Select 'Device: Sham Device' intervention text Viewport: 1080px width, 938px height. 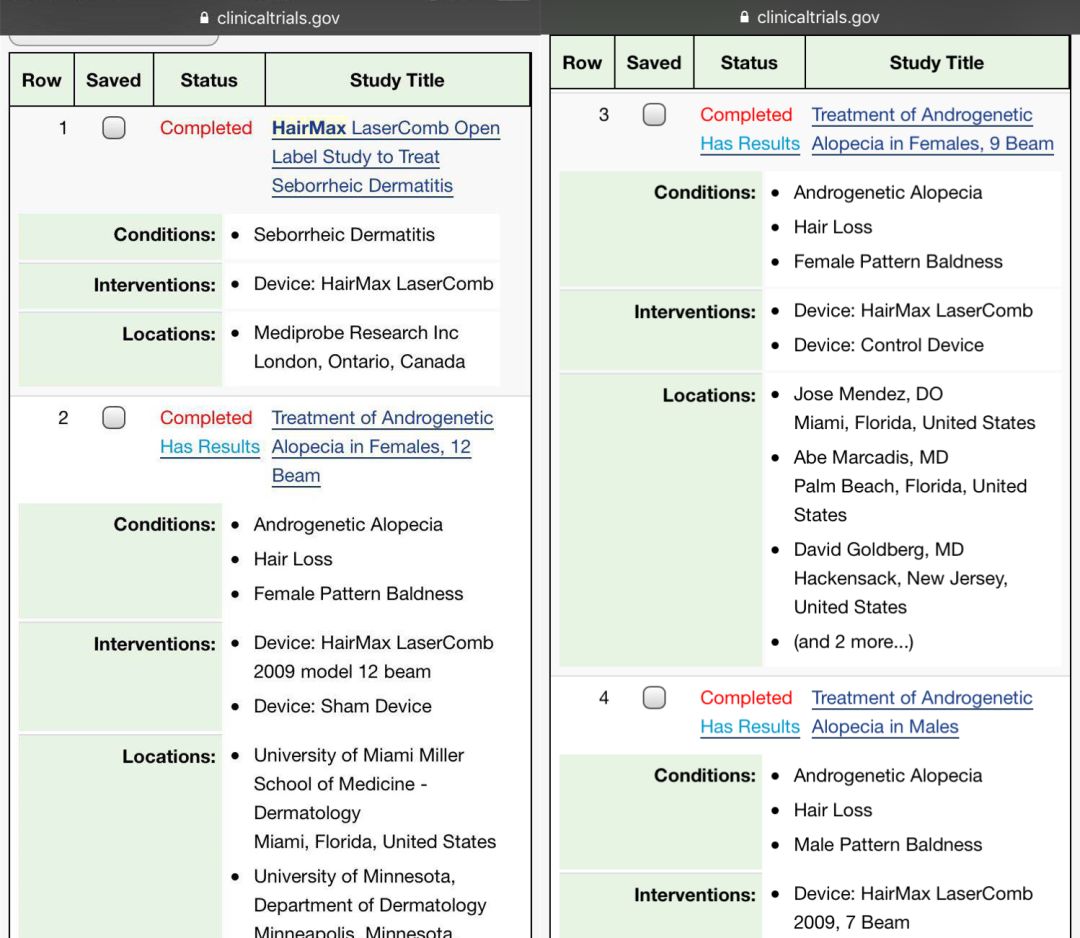coord(342,707)
